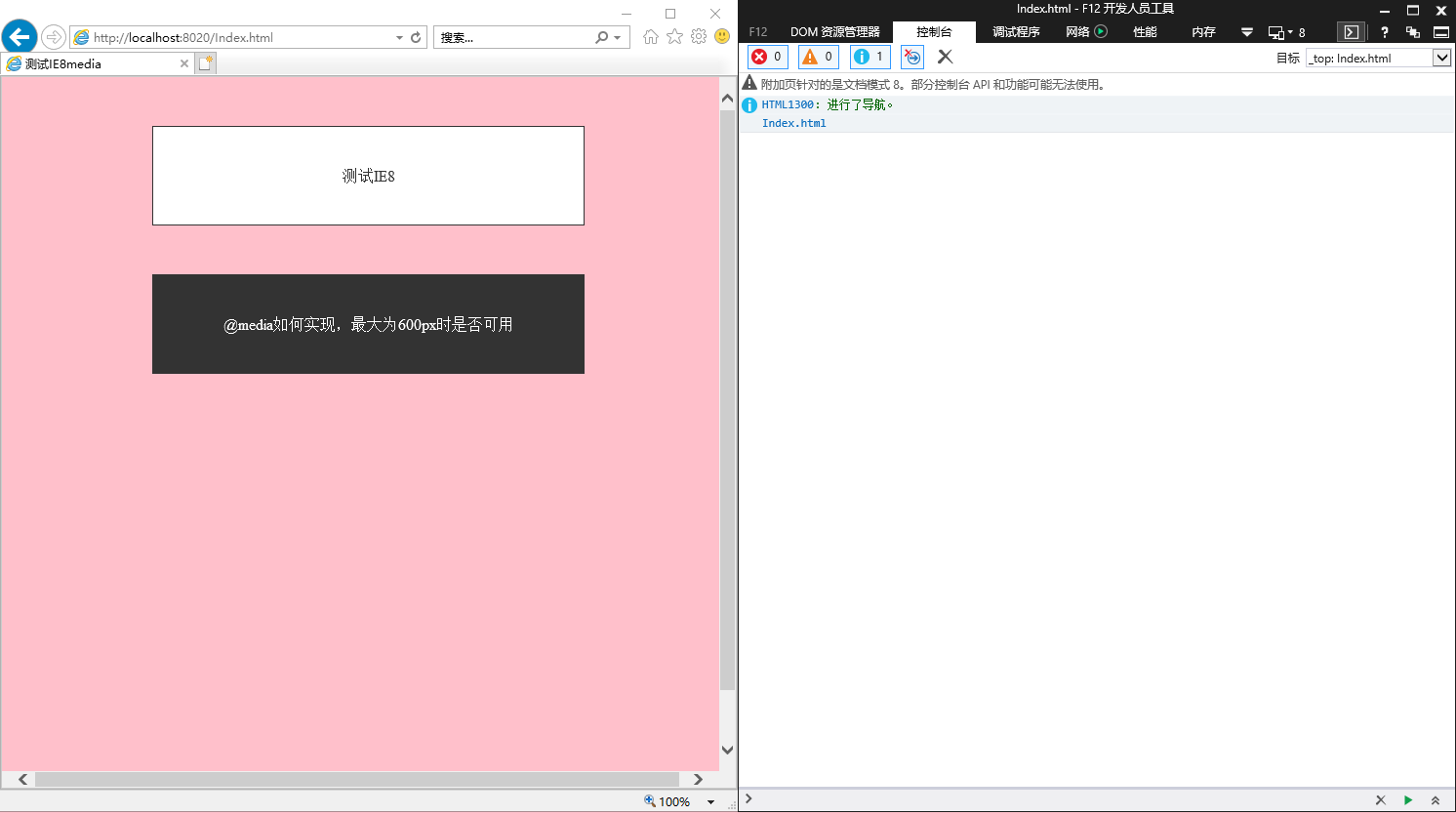Refresh the page with the reload icon
Screen dimensions: 1456x816
pos(416,37)
